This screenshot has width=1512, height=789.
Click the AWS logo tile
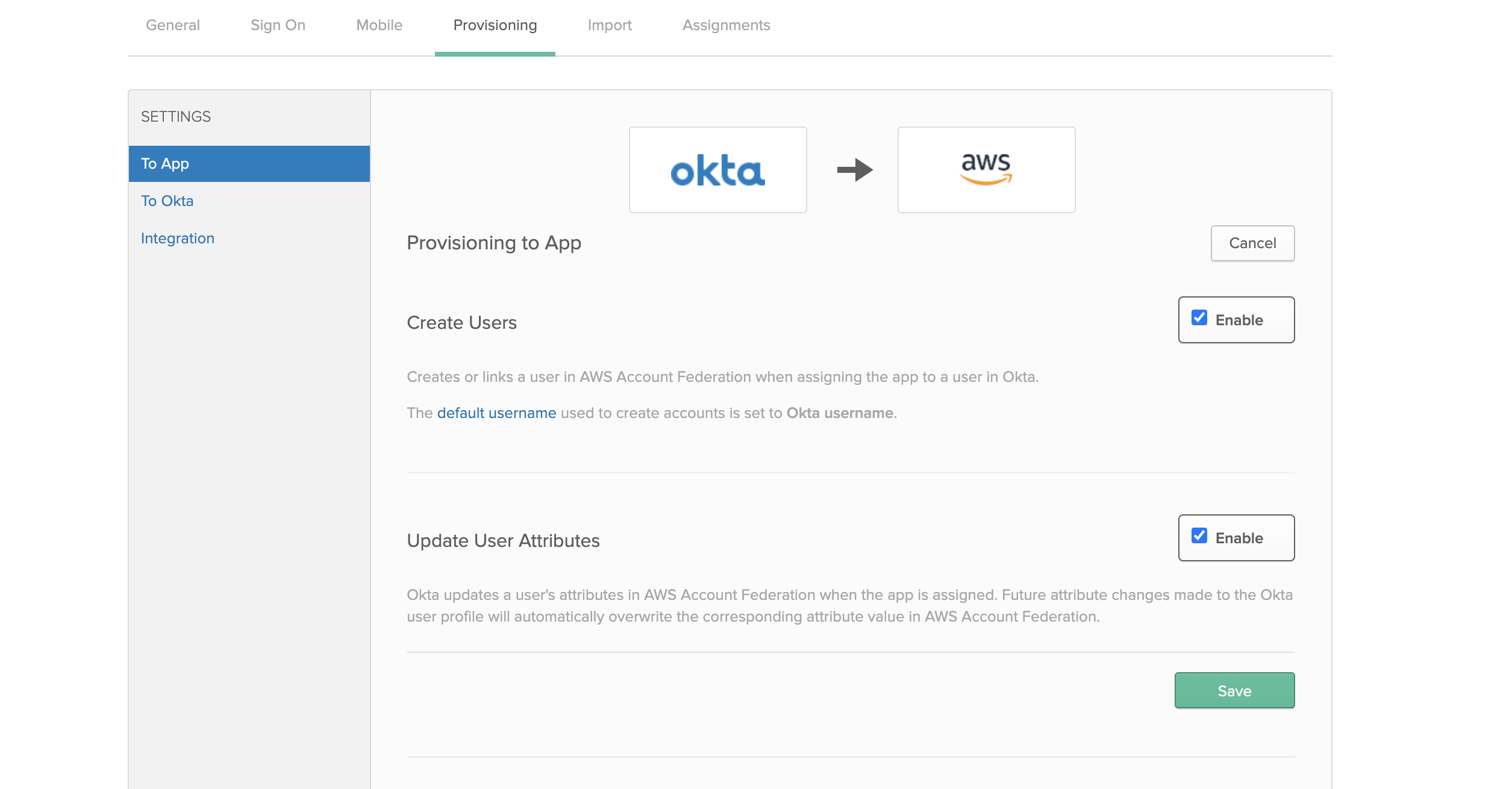[x=986, y=169]
